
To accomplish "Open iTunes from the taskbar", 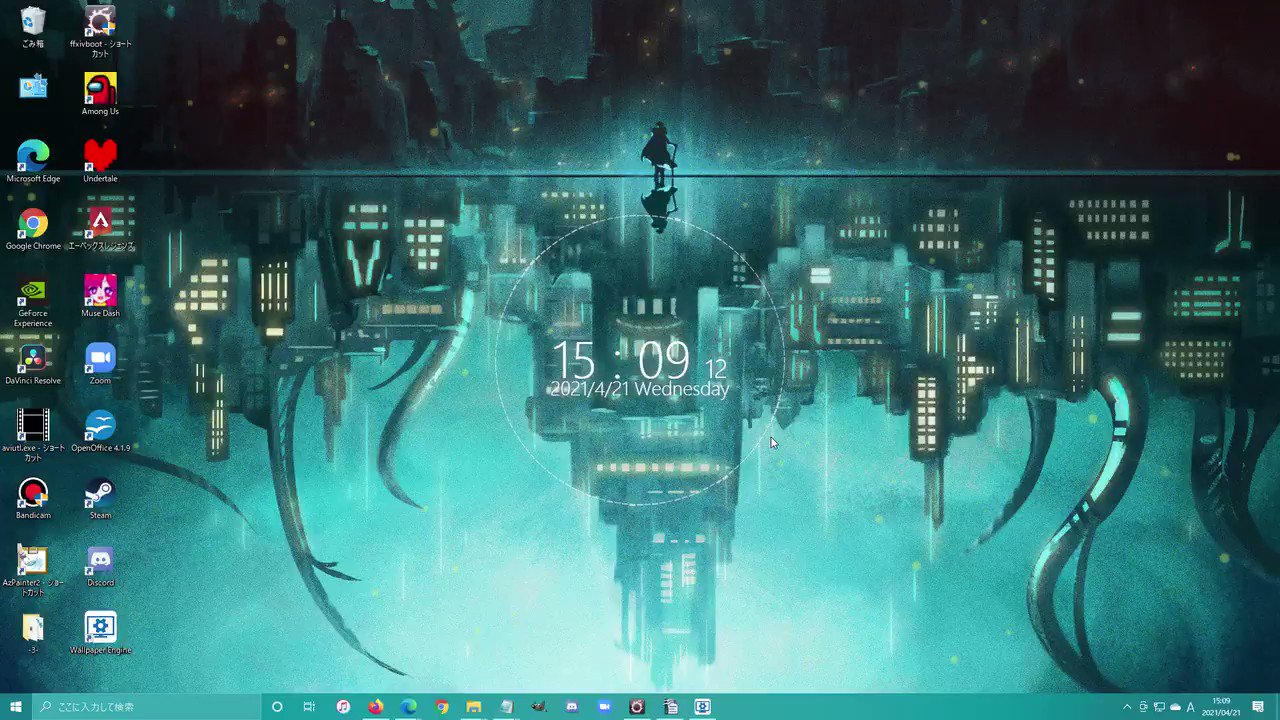I will [x=343, y=707].
